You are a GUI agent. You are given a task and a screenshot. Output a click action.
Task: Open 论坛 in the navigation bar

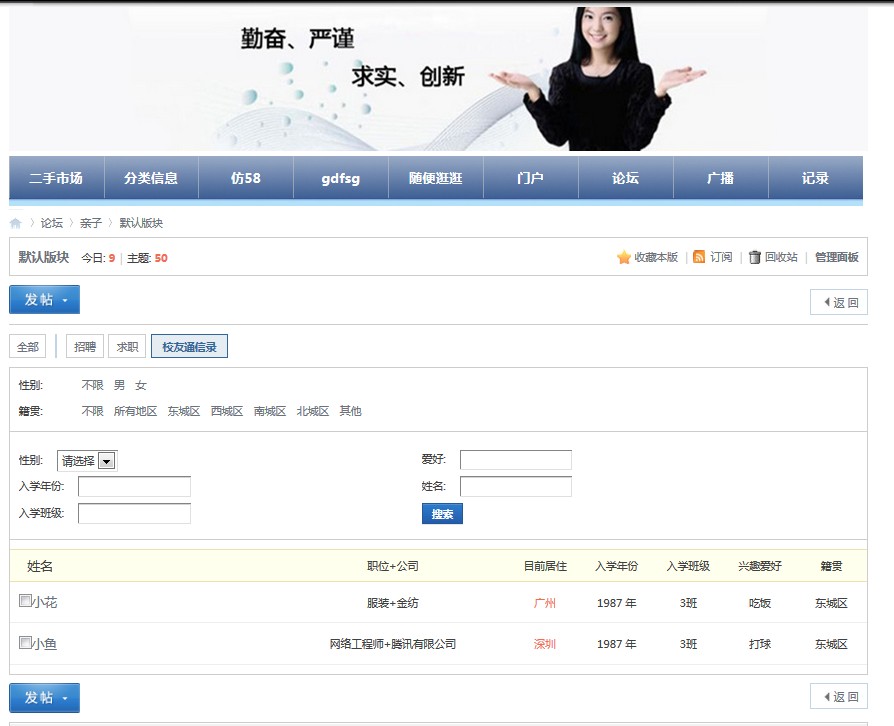(625, 178)
